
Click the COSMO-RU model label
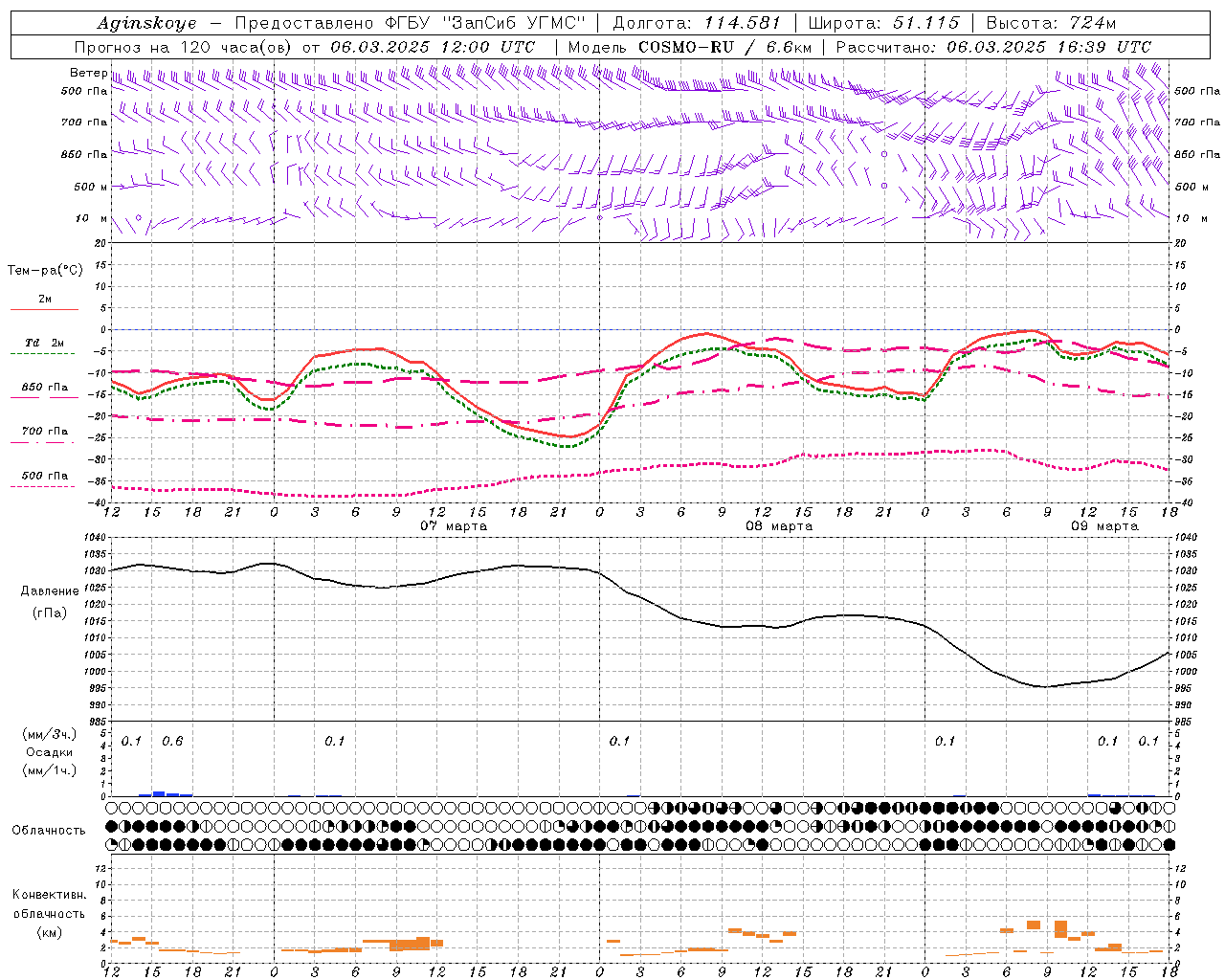(679, 47)
